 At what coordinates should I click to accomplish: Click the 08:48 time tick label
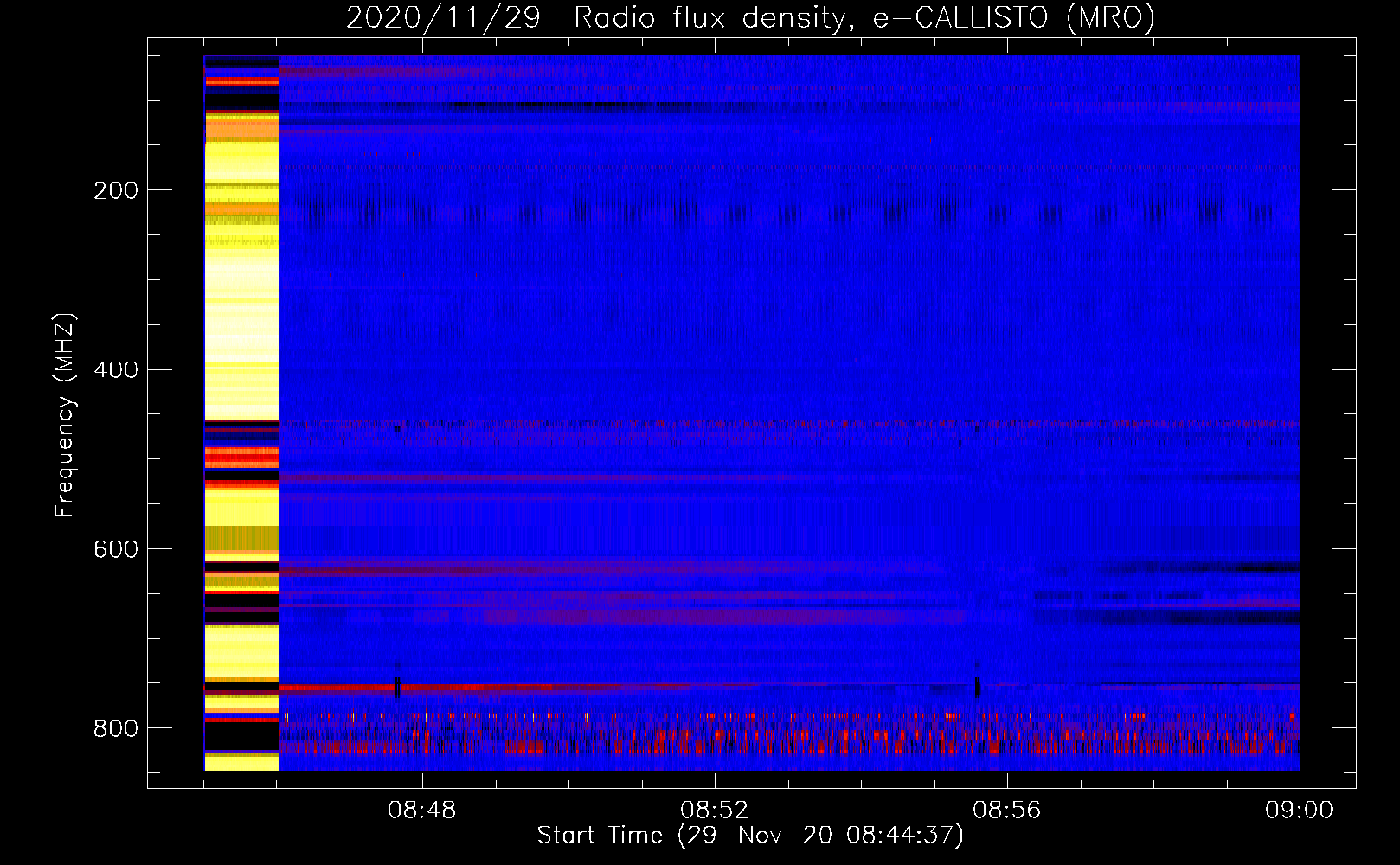click(421, 811)
